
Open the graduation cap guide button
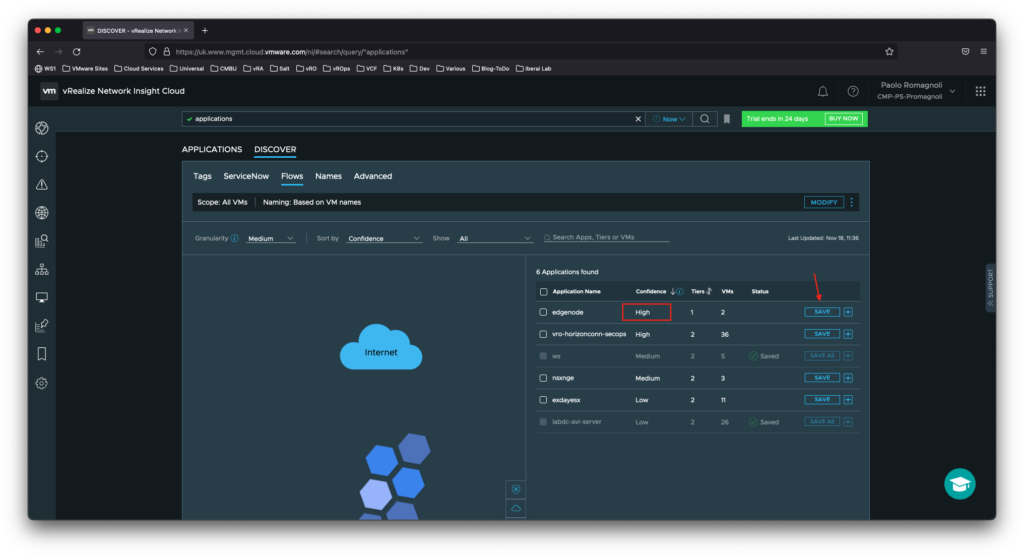pyautogui.click(x=959, y=484)
